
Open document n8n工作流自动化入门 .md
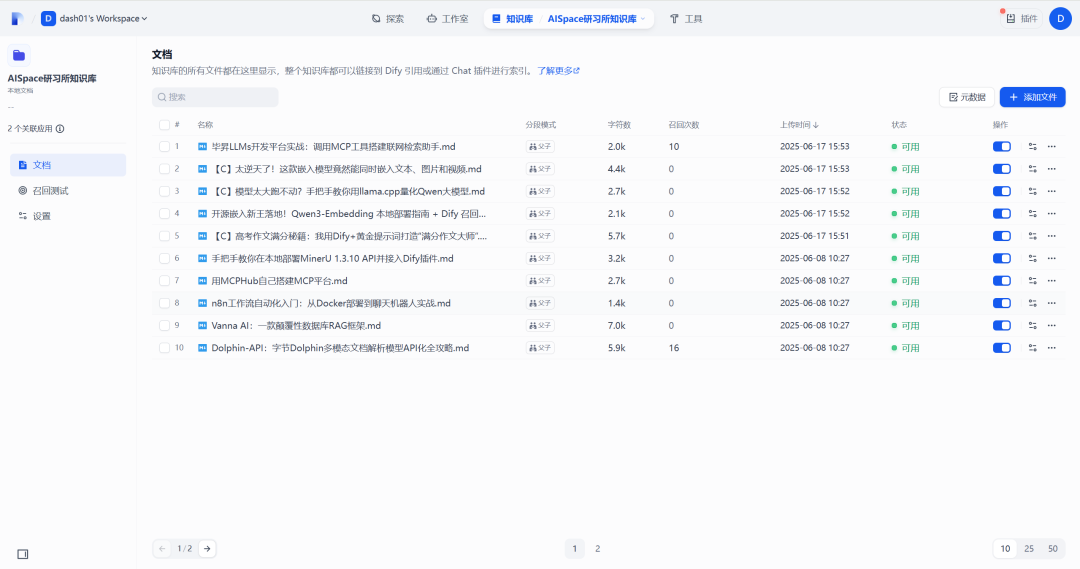(x=331, y=303)
